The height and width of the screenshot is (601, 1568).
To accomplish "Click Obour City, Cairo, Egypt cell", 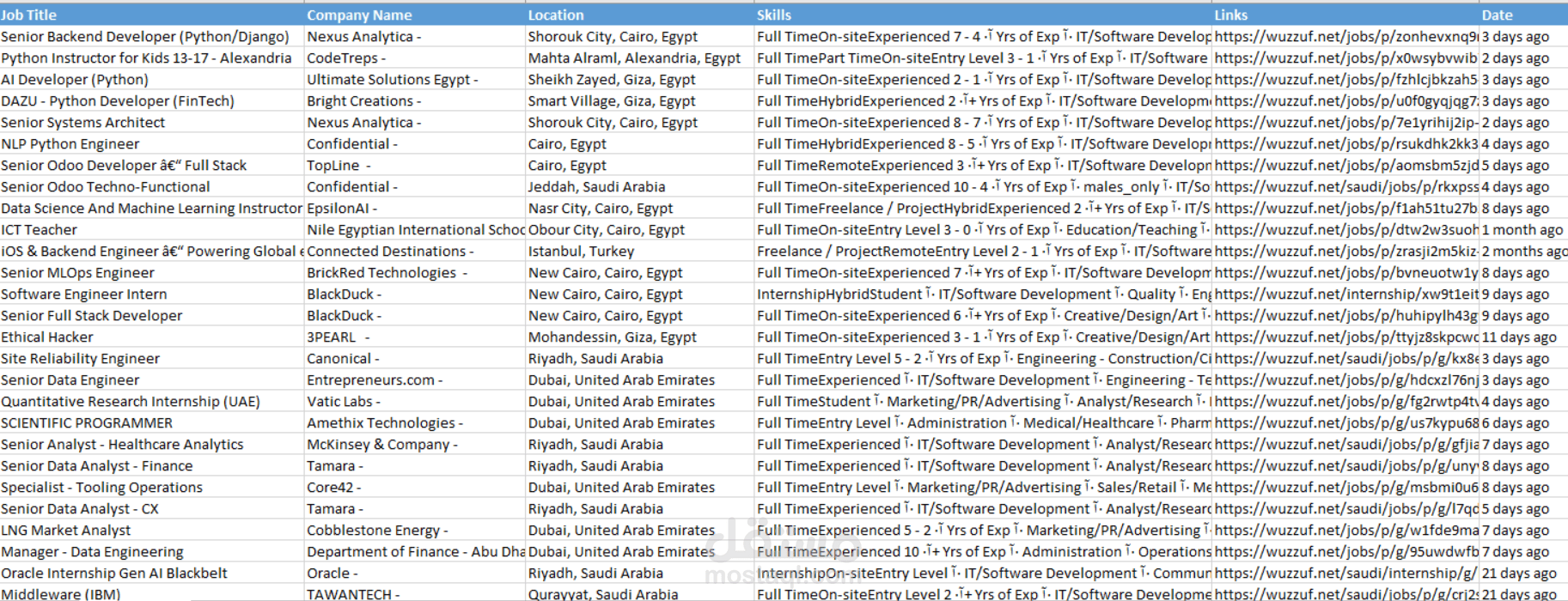I will click(640, 229).
